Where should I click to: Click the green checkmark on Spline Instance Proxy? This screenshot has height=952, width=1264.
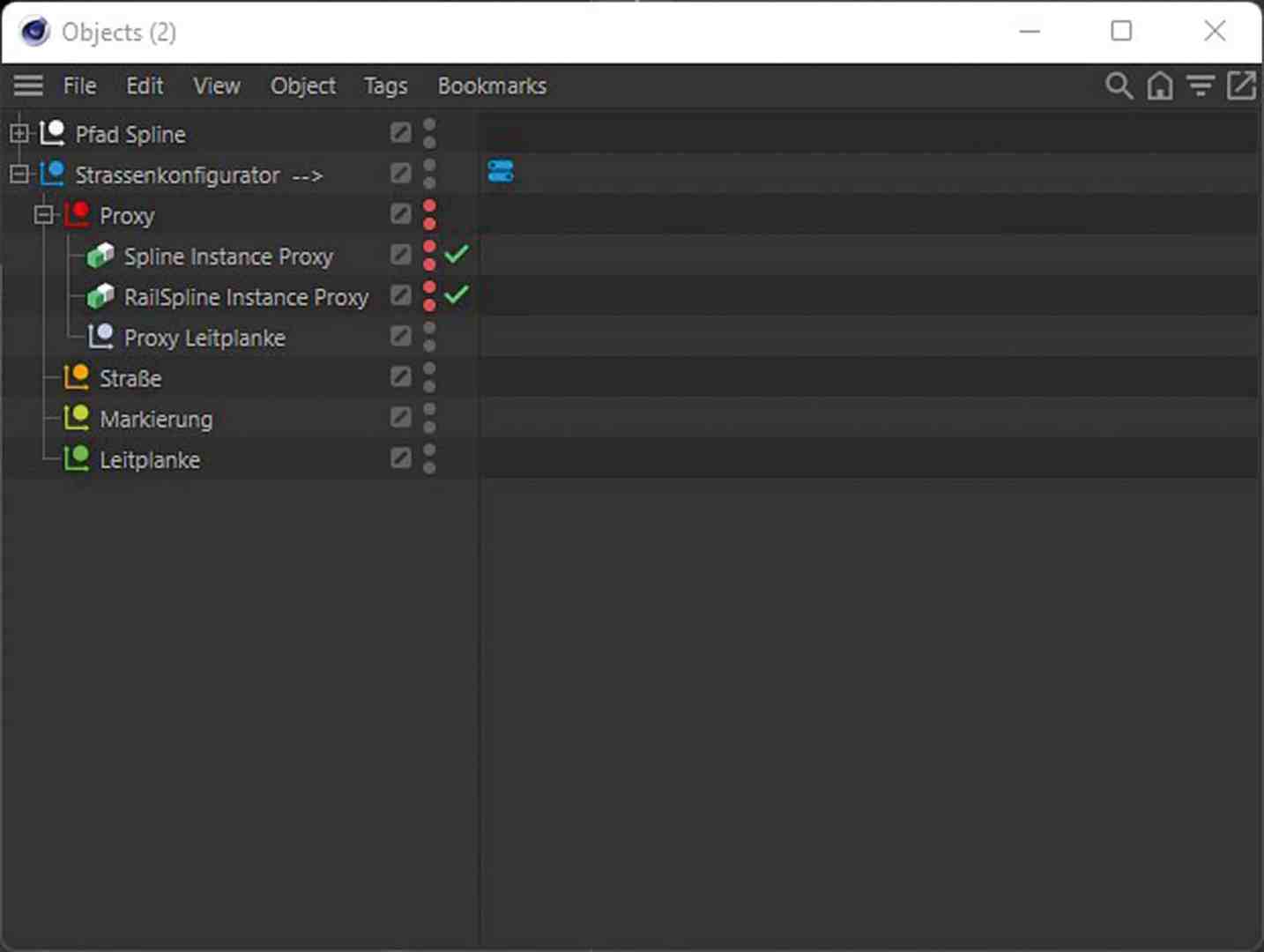pos(457,254)
